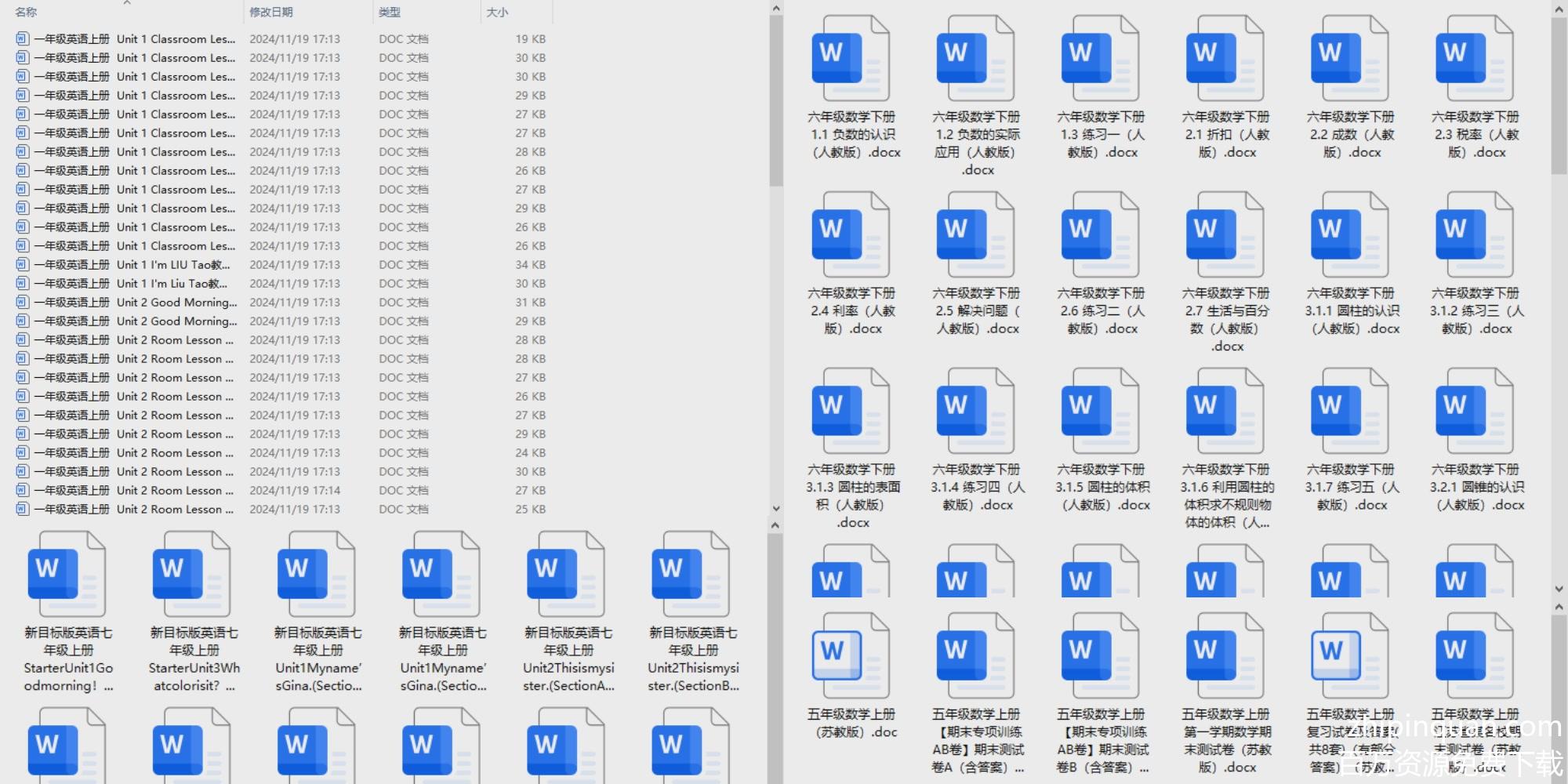The image size is (1568, 784).
Task: Click the 类型 column header
Action: pyautogui.click(x=390, y=13)
